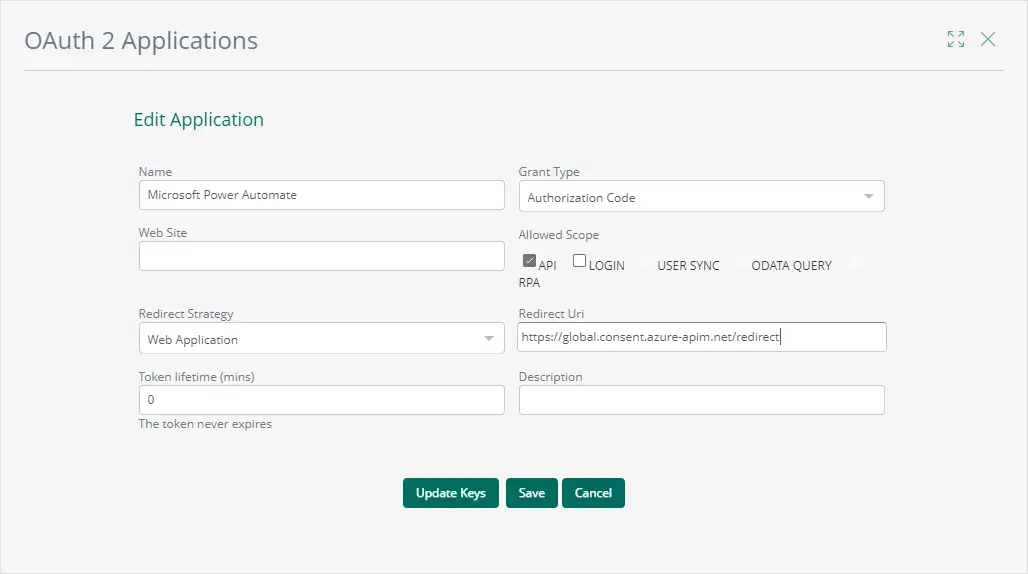
Task: Save the application settings
Action: [532, 493]
